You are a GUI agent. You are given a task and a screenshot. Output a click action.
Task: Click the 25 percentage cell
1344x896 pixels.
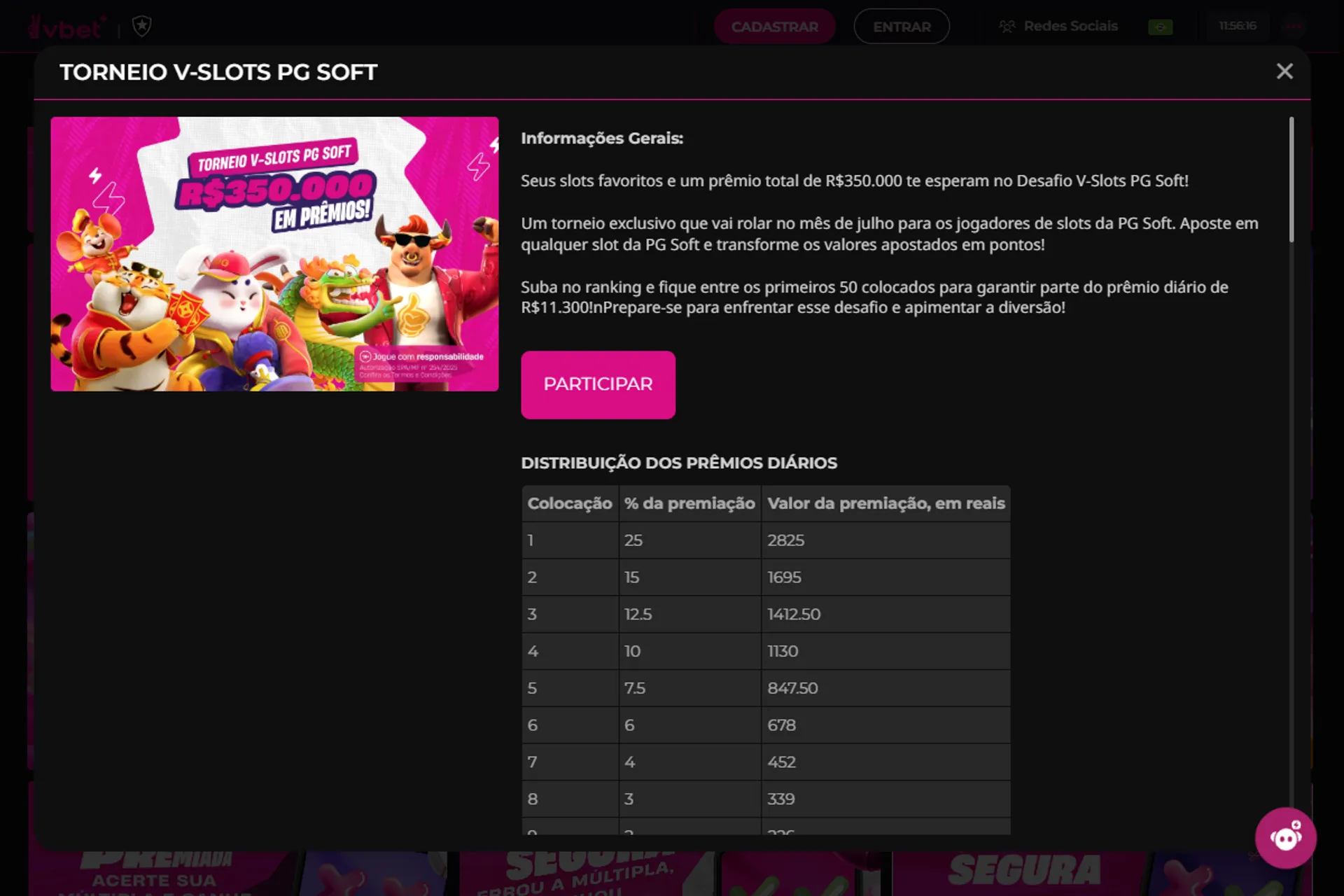pyautogui.click(x=689, y=540)
